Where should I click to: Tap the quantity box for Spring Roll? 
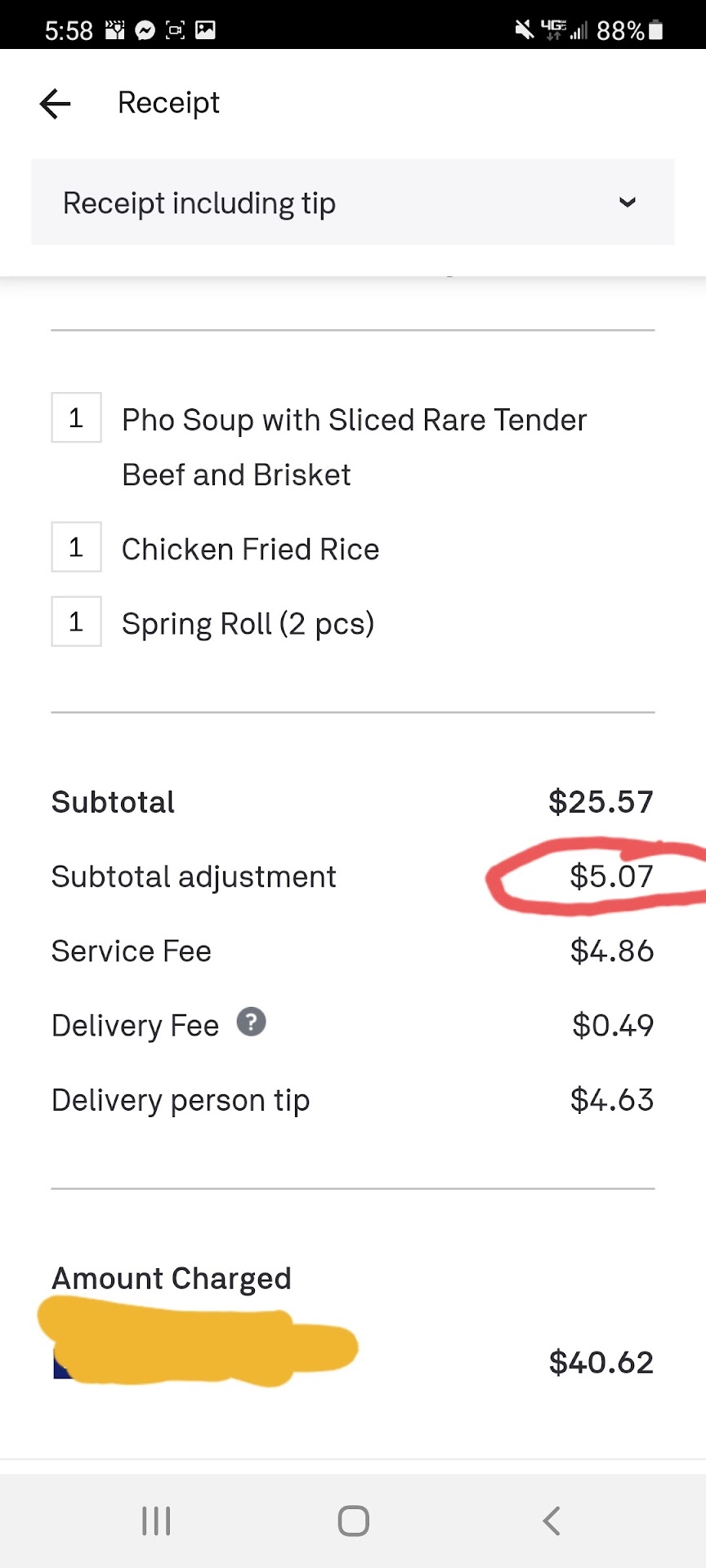76,622
